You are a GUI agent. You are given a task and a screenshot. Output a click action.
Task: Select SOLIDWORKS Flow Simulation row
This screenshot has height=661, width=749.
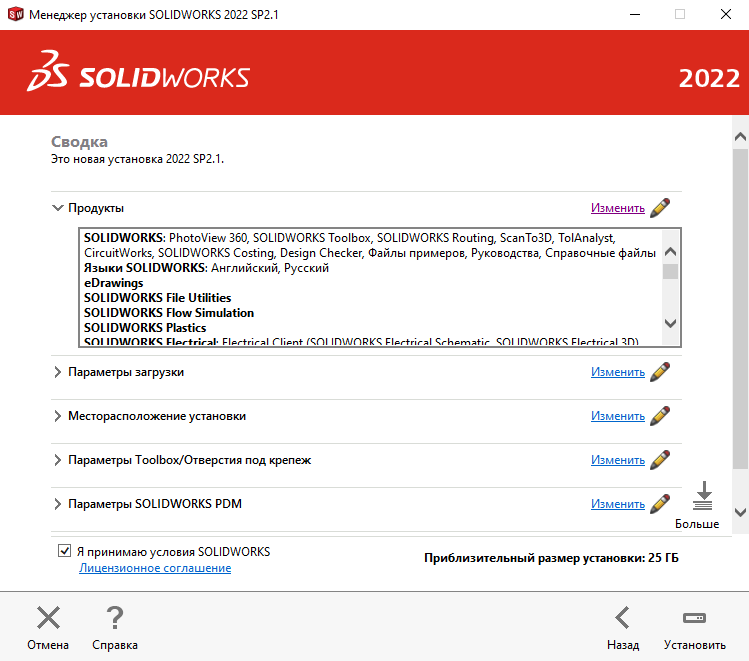169,313
